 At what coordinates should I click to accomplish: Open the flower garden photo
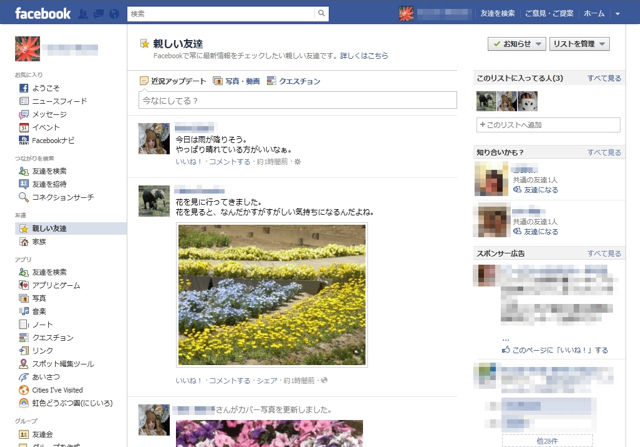coord(272,295)
